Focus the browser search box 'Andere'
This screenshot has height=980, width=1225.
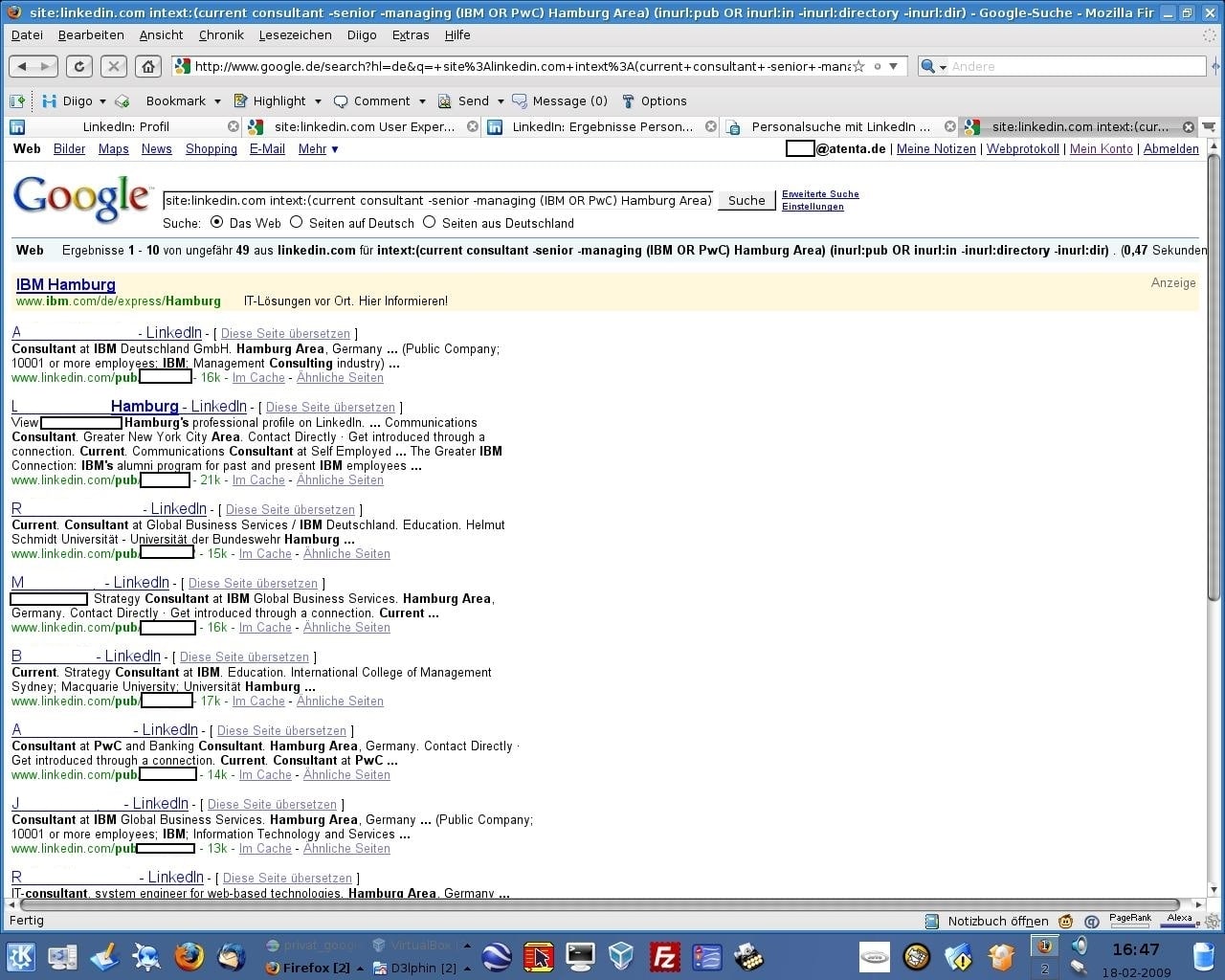[1077, 66]
